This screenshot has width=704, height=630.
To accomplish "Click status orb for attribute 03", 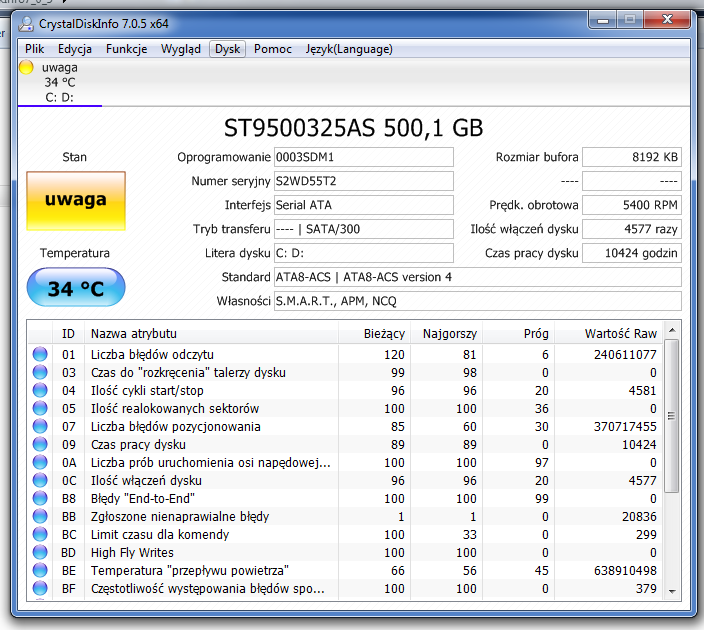I will (40, 372).
